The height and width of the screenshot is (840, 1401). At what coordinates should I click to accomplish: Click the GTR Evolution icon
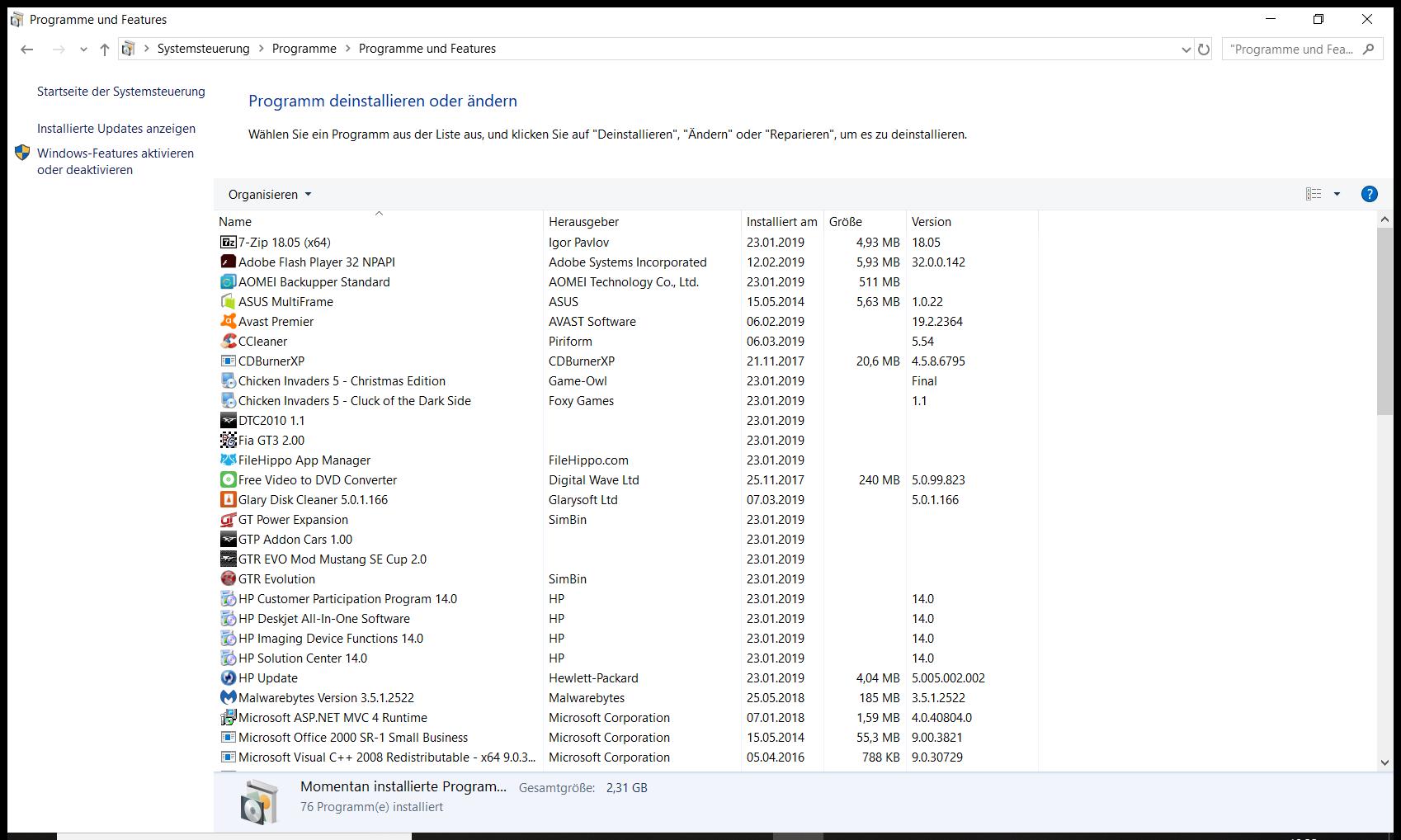(229, 578)
